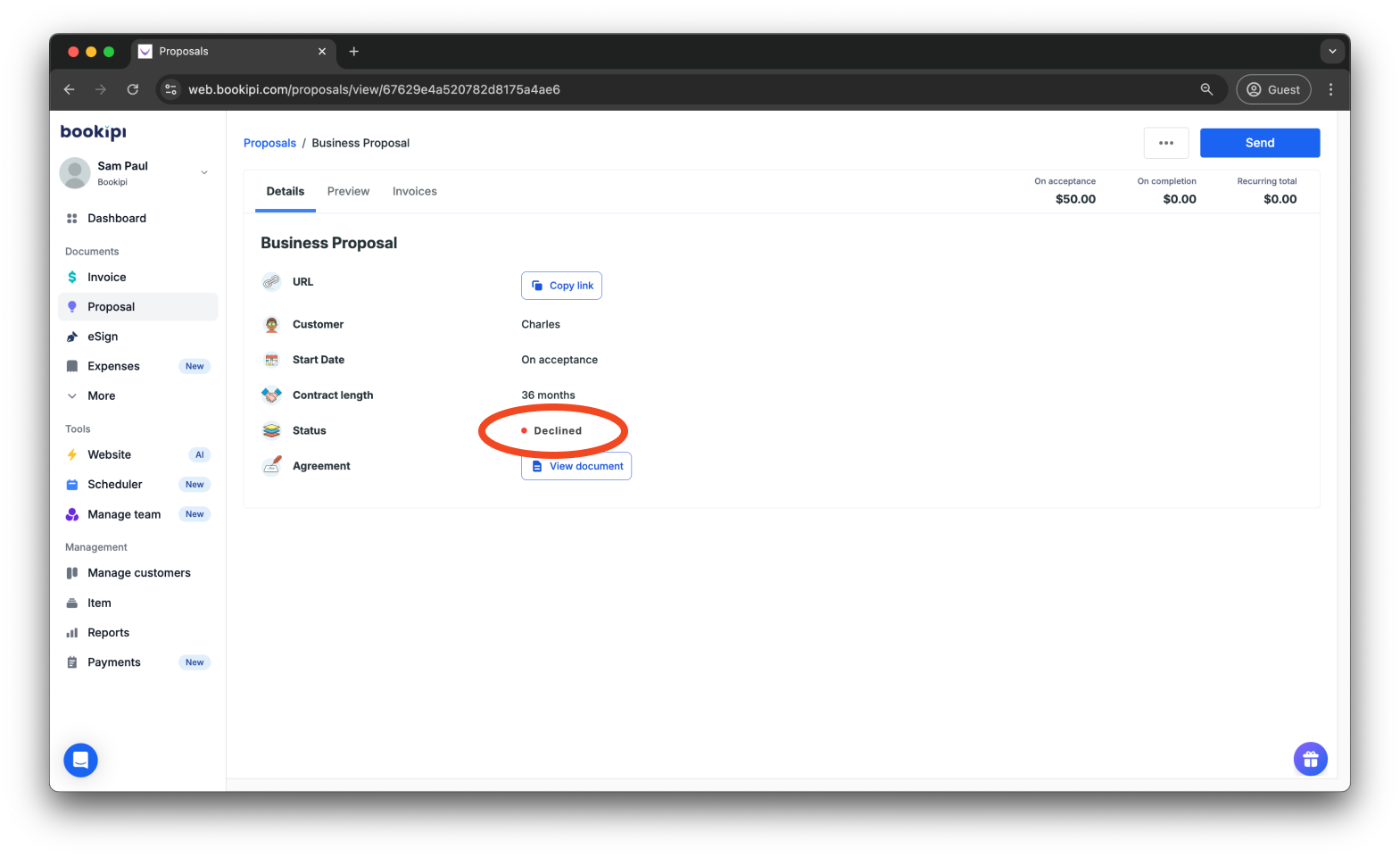1400x857 pixels.
Task: Click the Invoice dollar icon
Action: pyautogui.click(x=72, y=278)
